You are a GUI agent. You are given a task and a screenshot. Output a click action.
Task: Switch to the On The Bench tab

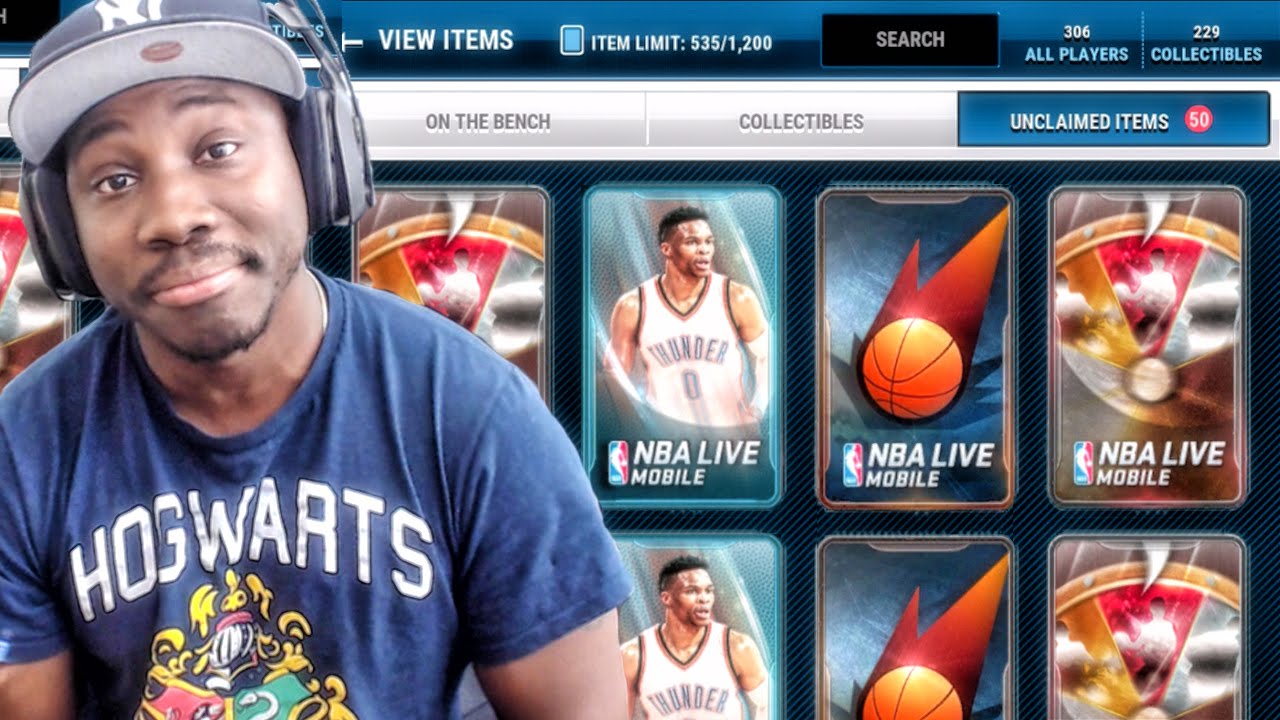pos(488,122)
